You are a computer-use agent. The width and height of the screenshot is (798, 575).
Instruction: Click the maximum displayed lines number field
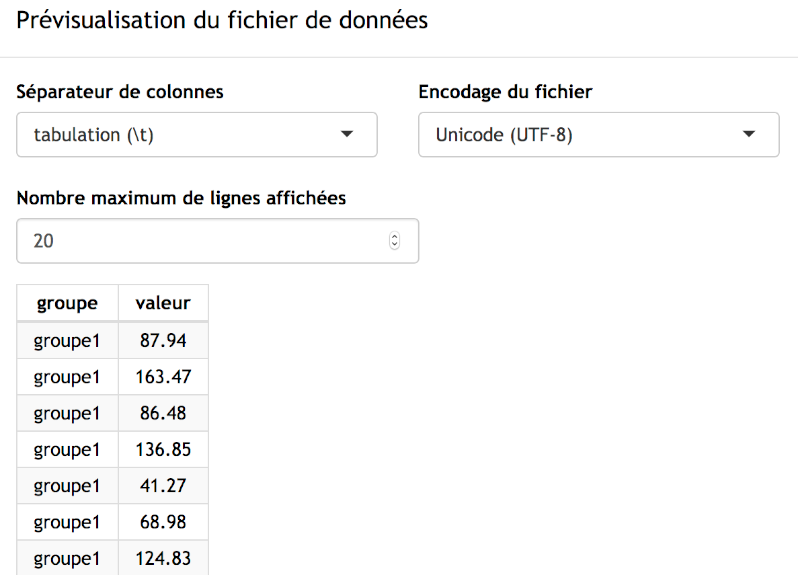point(200,241)
